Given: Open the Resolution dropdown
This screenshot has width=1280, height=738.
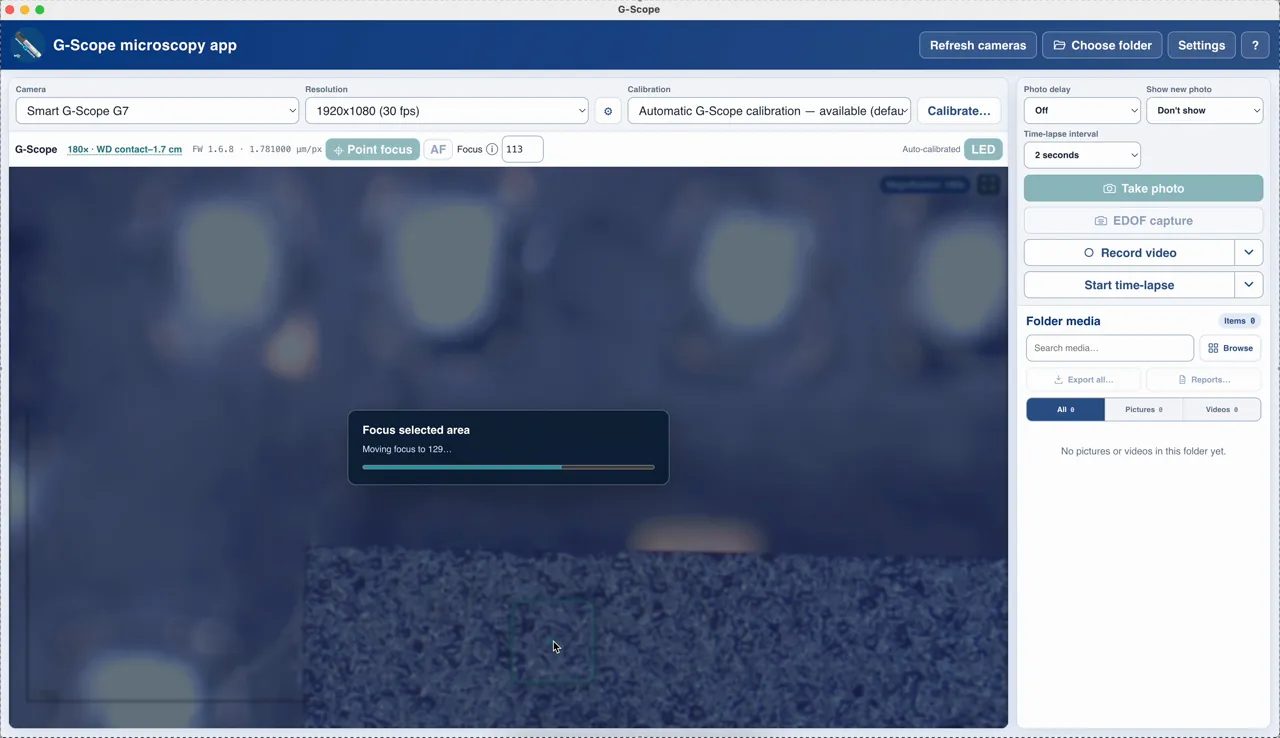Looking at the screenshot, I should [447, 111].
